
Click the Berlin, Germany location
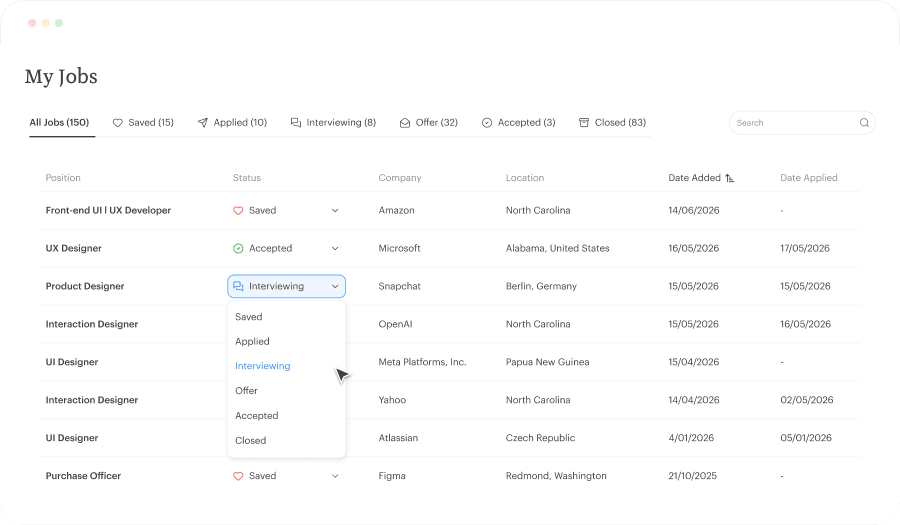tap(541, 286)
